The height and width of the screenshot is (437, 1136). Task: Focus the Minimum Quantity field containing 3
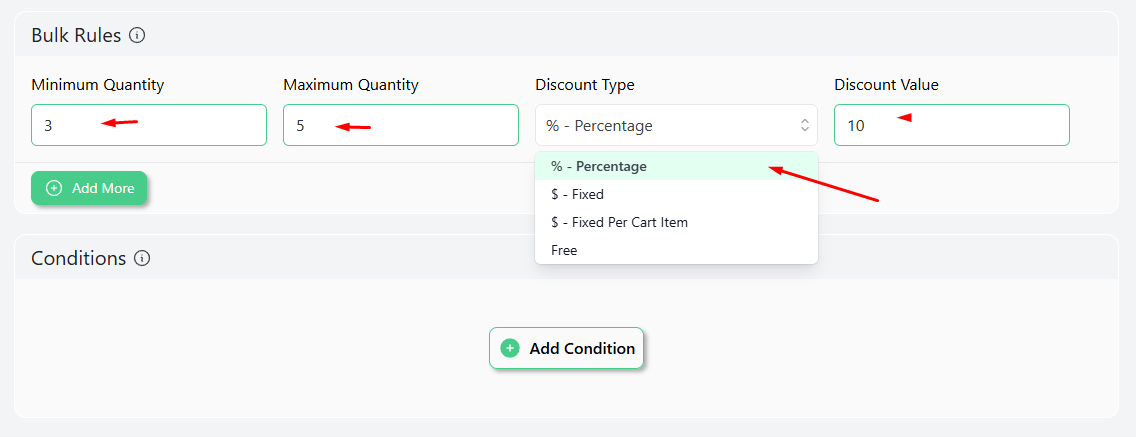(149, 125)
